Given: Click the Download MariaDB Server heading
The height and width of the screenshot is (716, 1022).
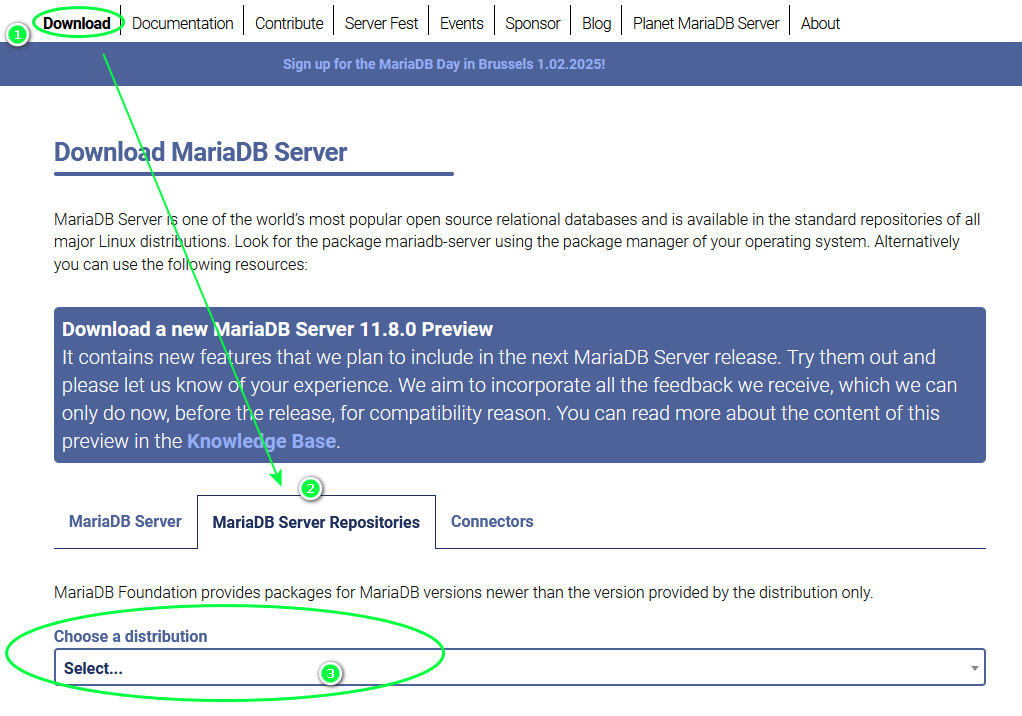Looking at the screenshot, I should point(200,152).
